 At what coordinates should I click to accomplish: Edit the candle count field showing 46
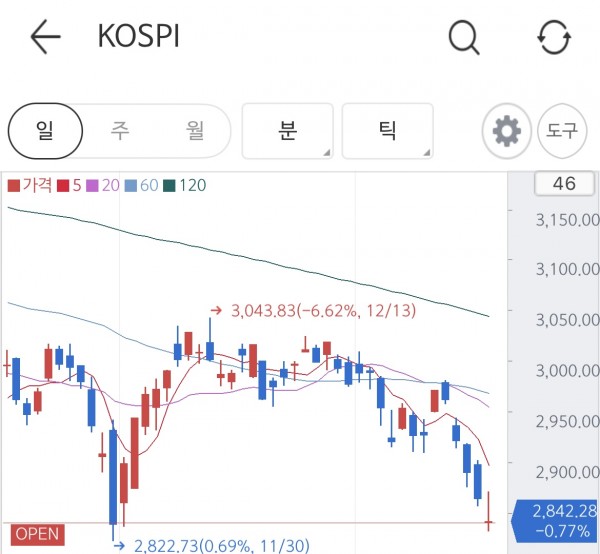(564, 184)
